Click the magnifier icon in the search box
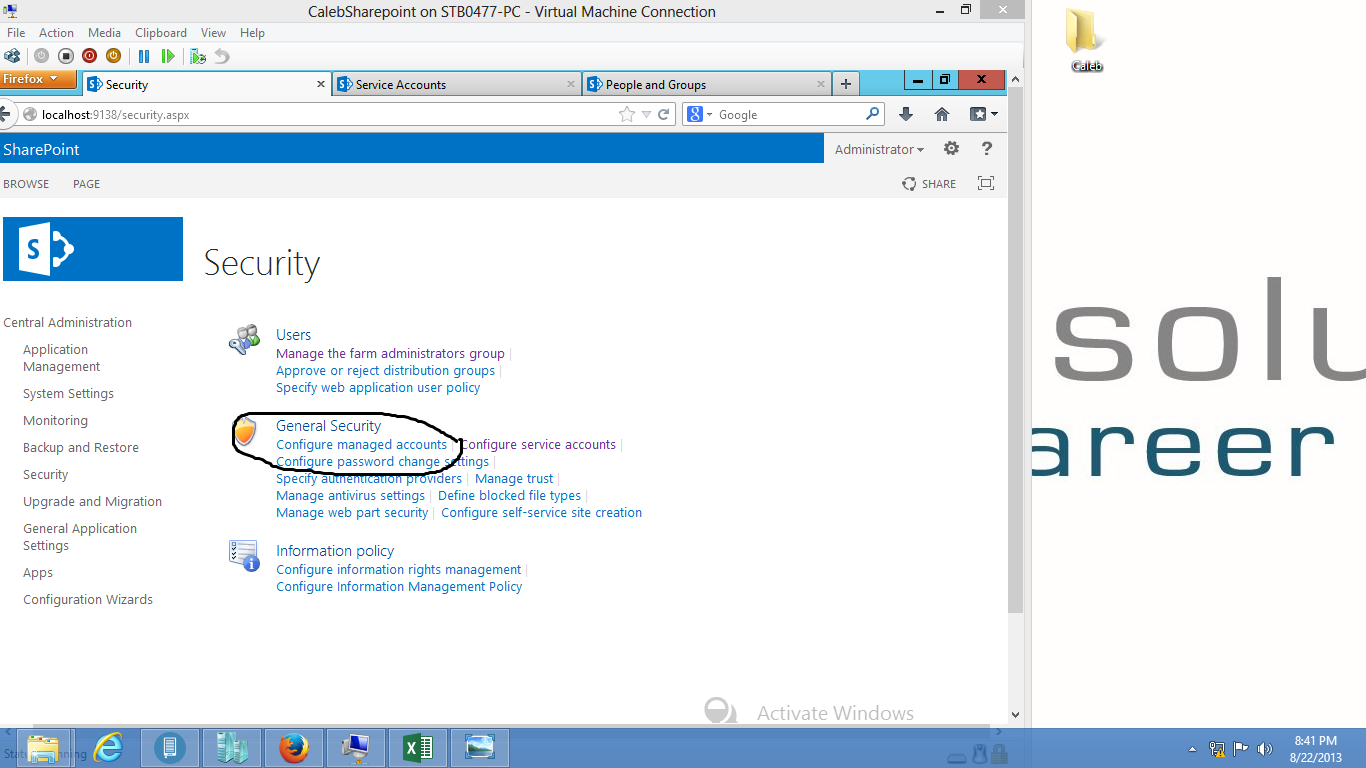Screen dimensions: 1366x768 click(872, 114)
